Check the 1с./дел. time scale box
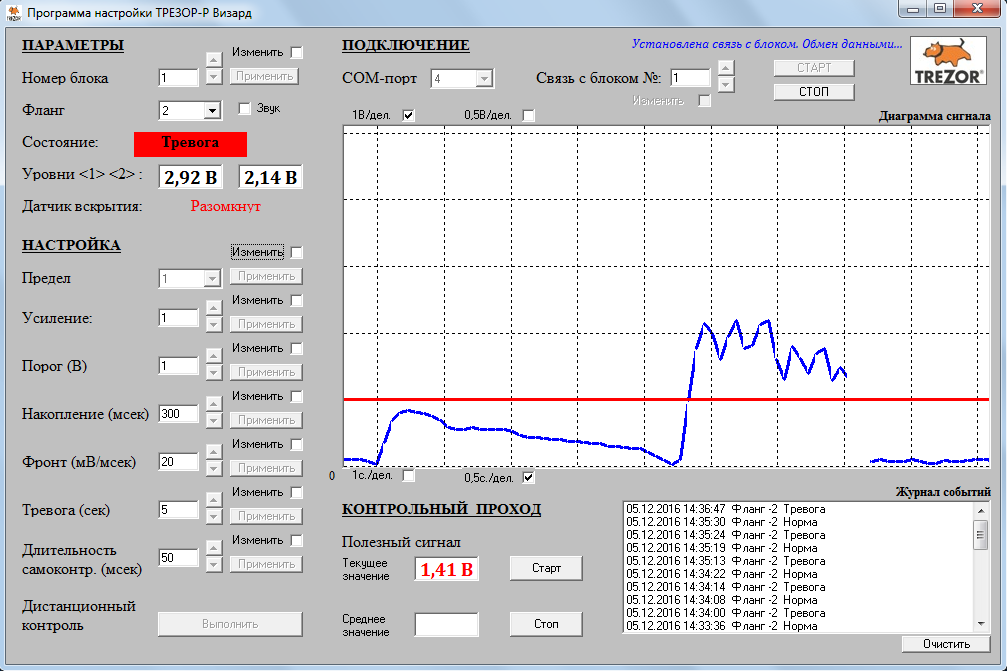The image size is (1007, 671). tap(408, 476)
